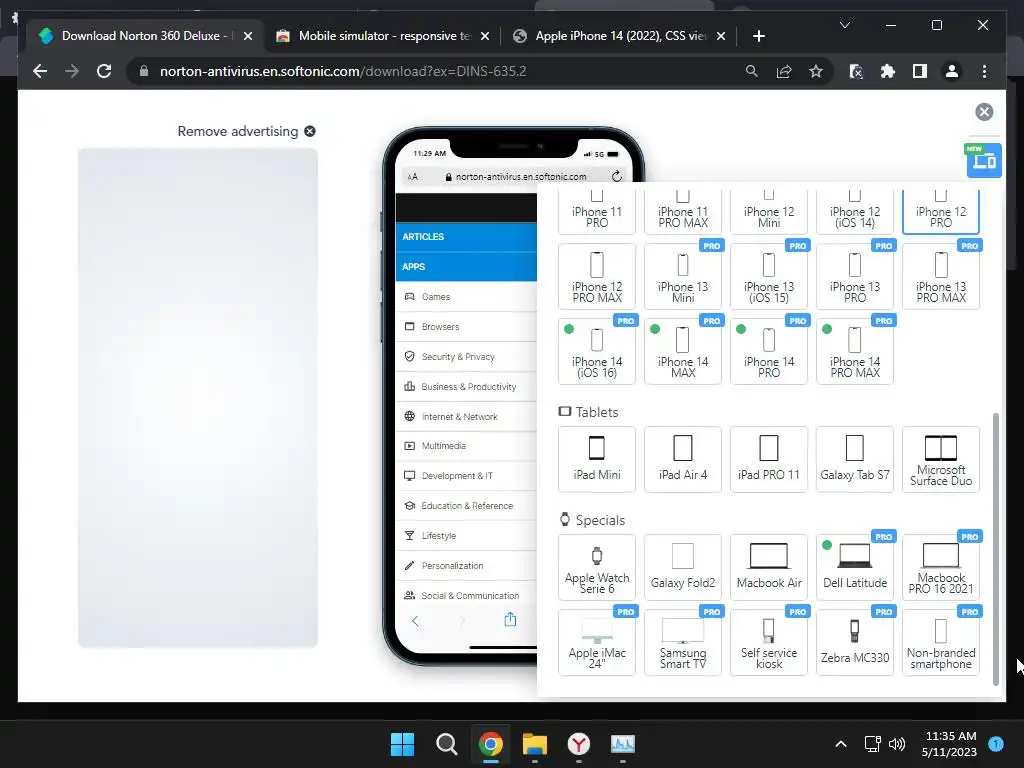Select the iPhone 11 PRO MAX device
Image resolution: width=1024 pixels, height=768 pixels.
click(x=682, y=212)
